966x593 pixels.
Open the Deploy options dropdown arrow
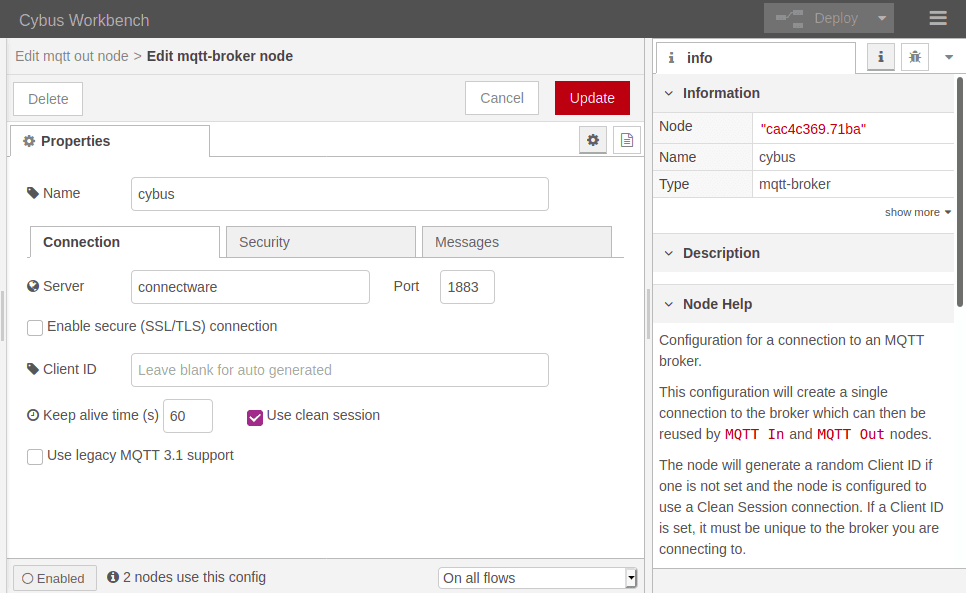[x=881, y=18]
